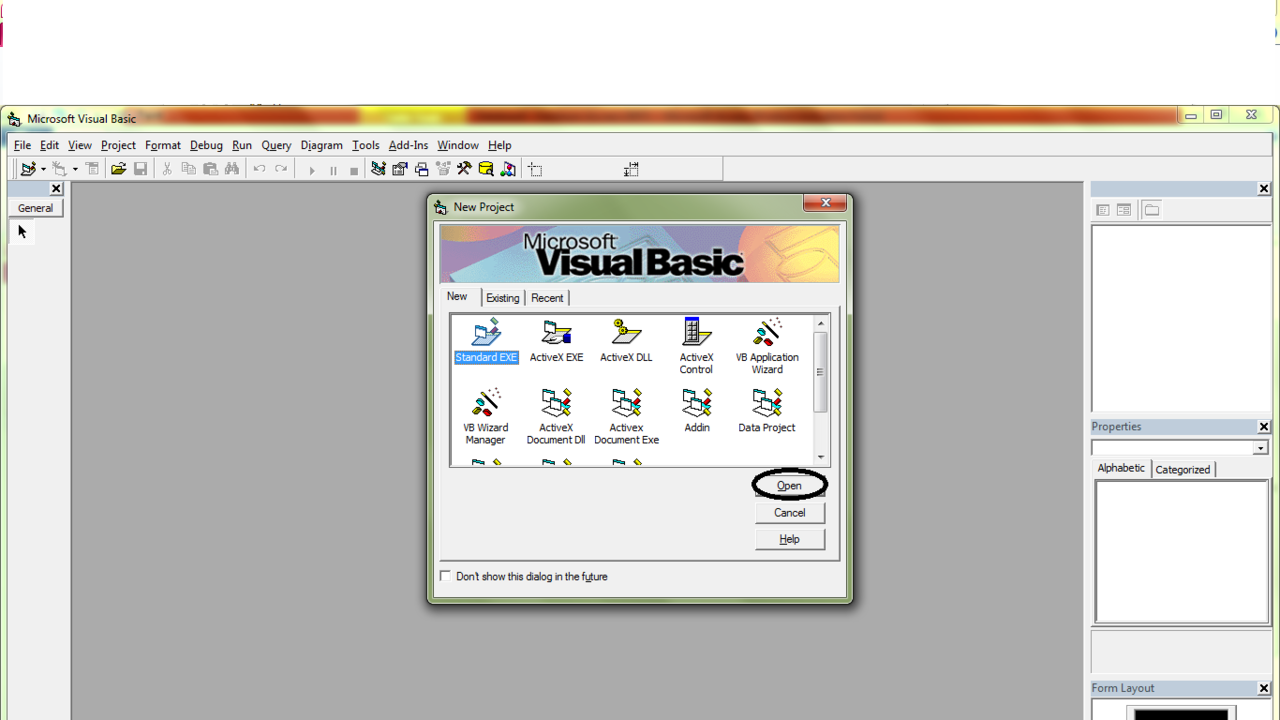Open the Add Form dropdown arrow

pos(75,170)
